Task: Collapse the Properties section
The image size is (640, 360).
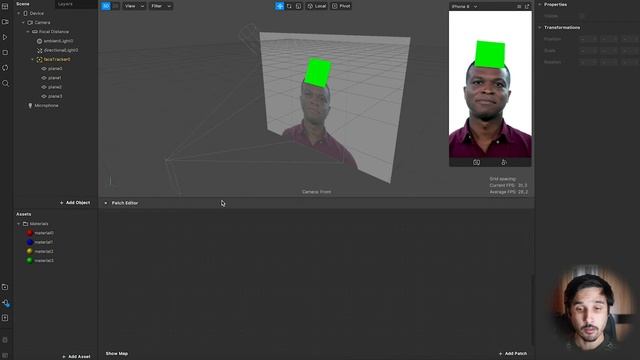Action: pyautogui.click(x=540, y=4)
